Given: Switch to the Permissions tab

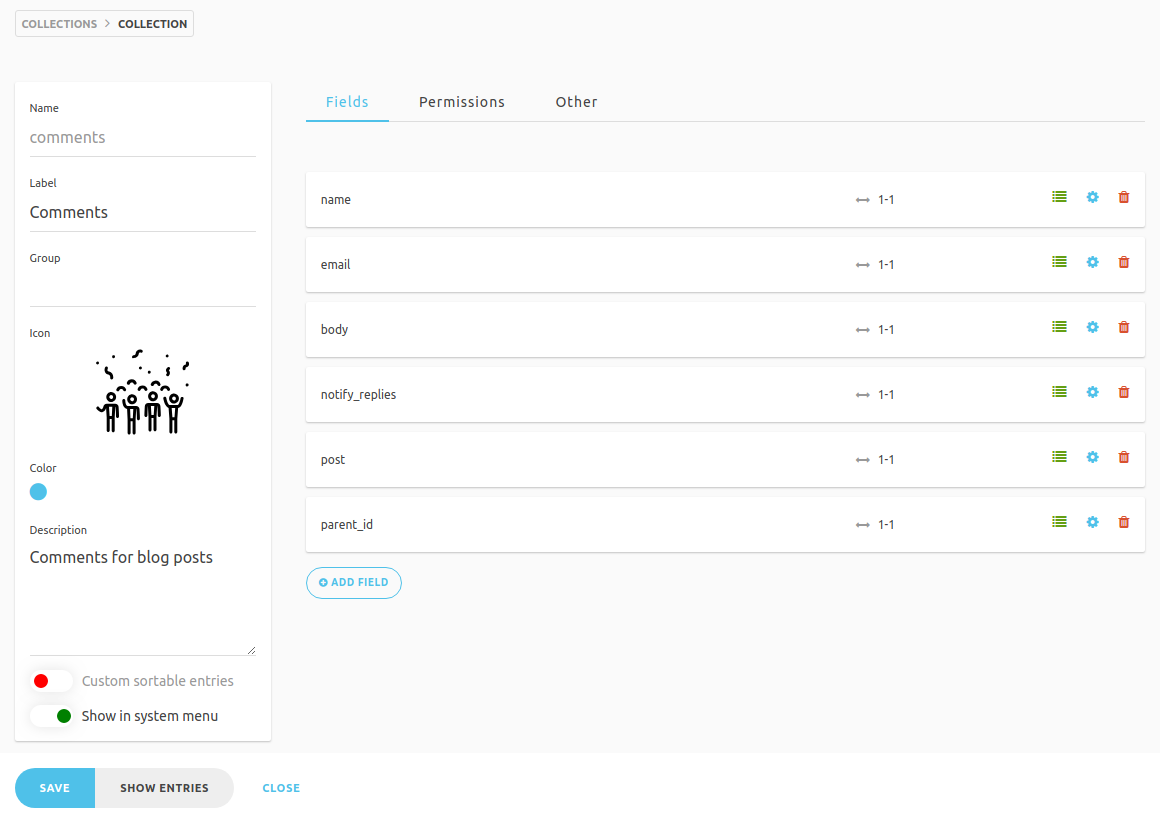Looking at the screenshot, I should point(462,102).
